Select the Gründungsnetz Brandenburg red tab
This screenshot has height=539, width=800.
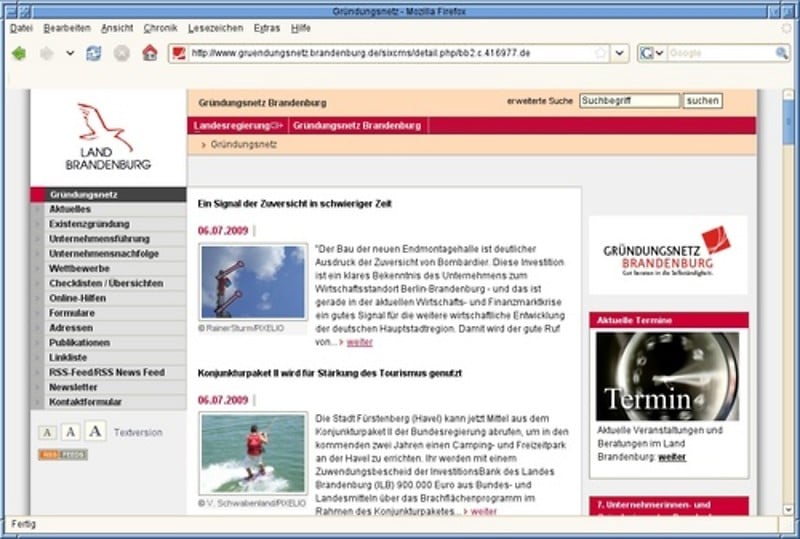click(x=357, y=126)
